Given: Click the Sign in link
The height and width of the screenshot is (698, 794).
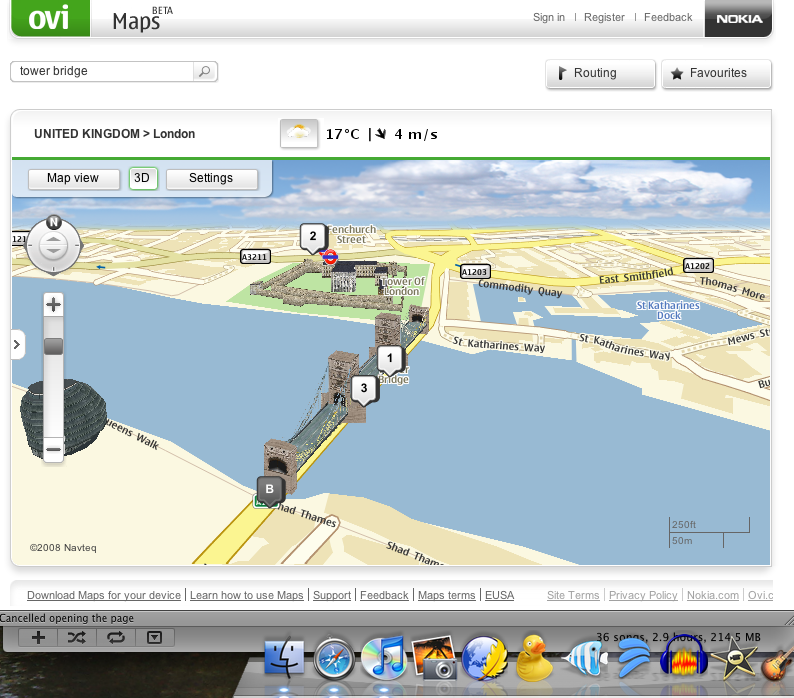Looking at the screenshot, I should 548,17.
